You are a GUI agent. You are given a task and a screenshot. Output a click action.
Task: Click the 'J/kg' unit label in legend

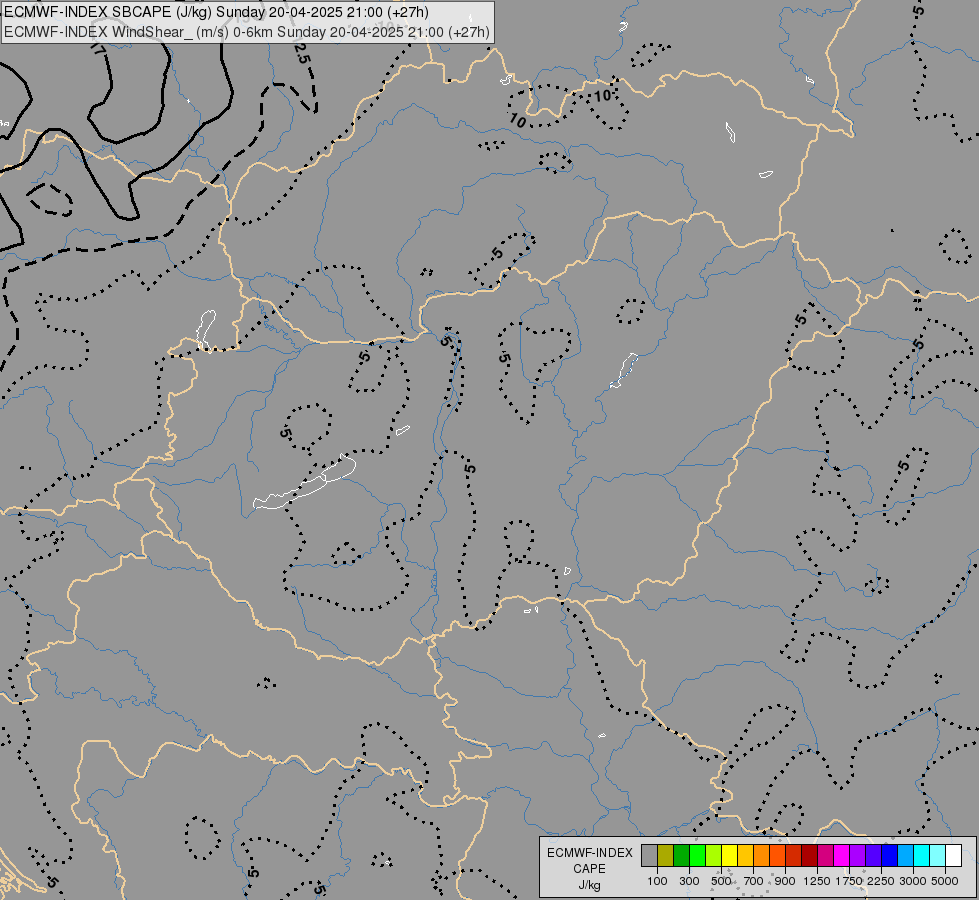coord(589,885)
